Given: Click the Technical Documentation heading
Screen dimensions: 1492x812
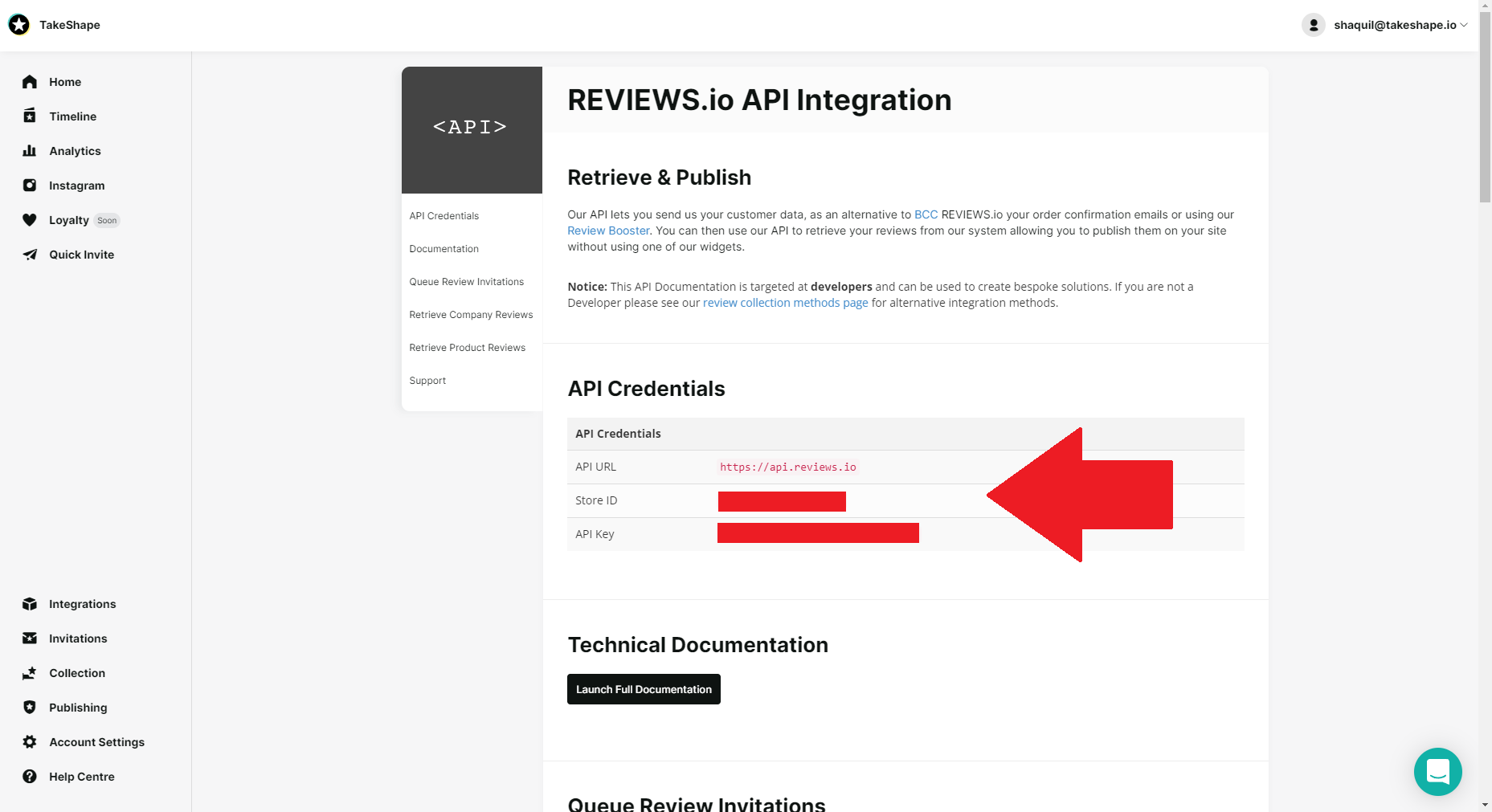Looking at the screenshot, I should tap(697, 645).
